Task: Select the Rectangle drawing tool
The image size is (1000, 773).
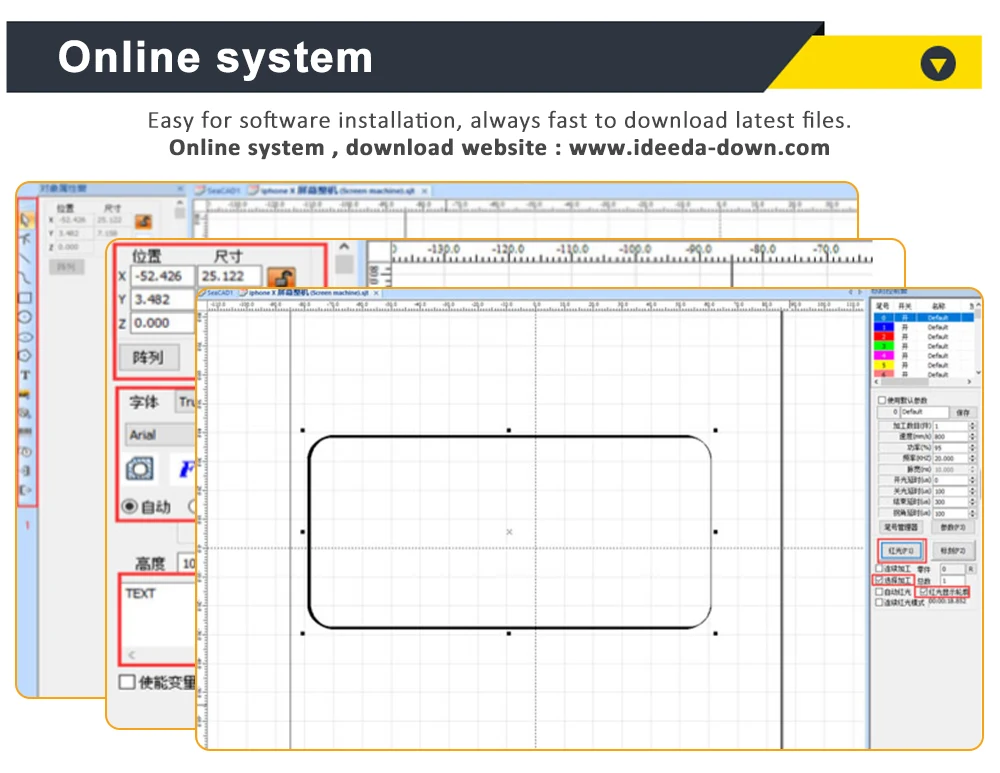Action: tap(26, 297)
